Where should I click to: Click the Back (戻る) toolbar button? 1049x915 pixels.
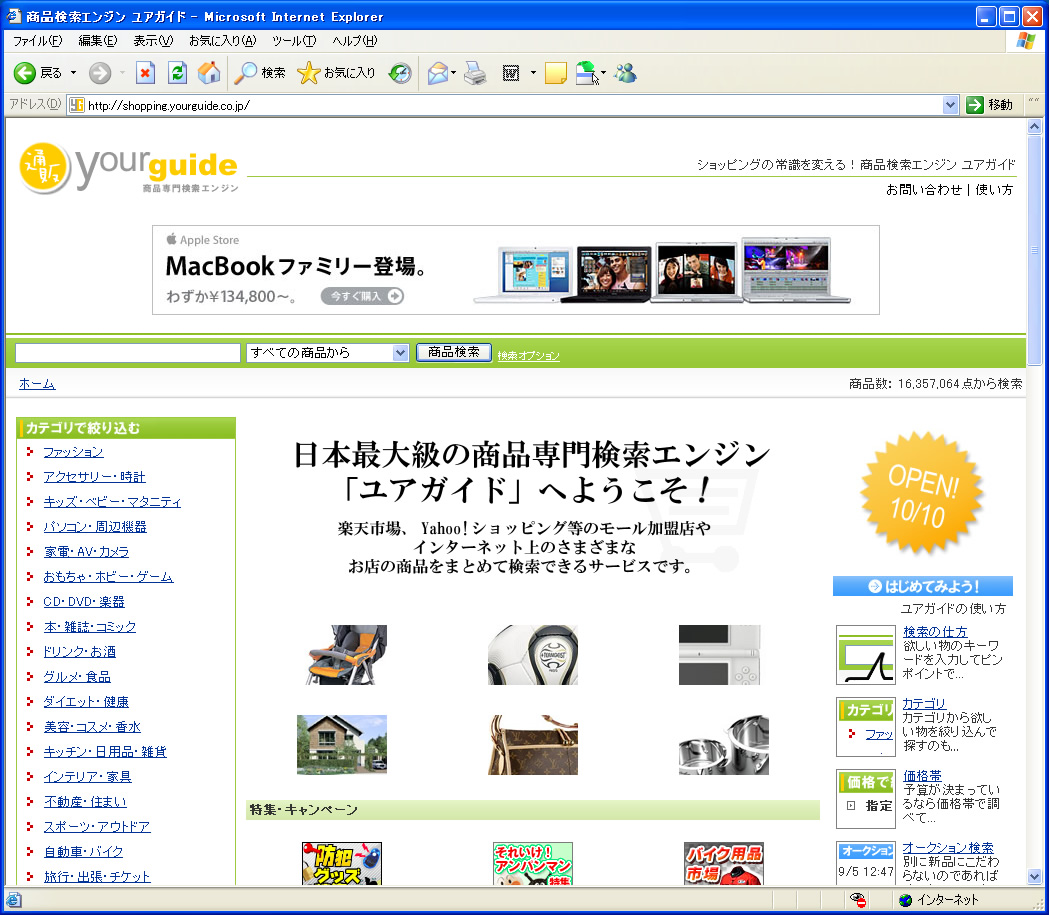tap(38, 73)
